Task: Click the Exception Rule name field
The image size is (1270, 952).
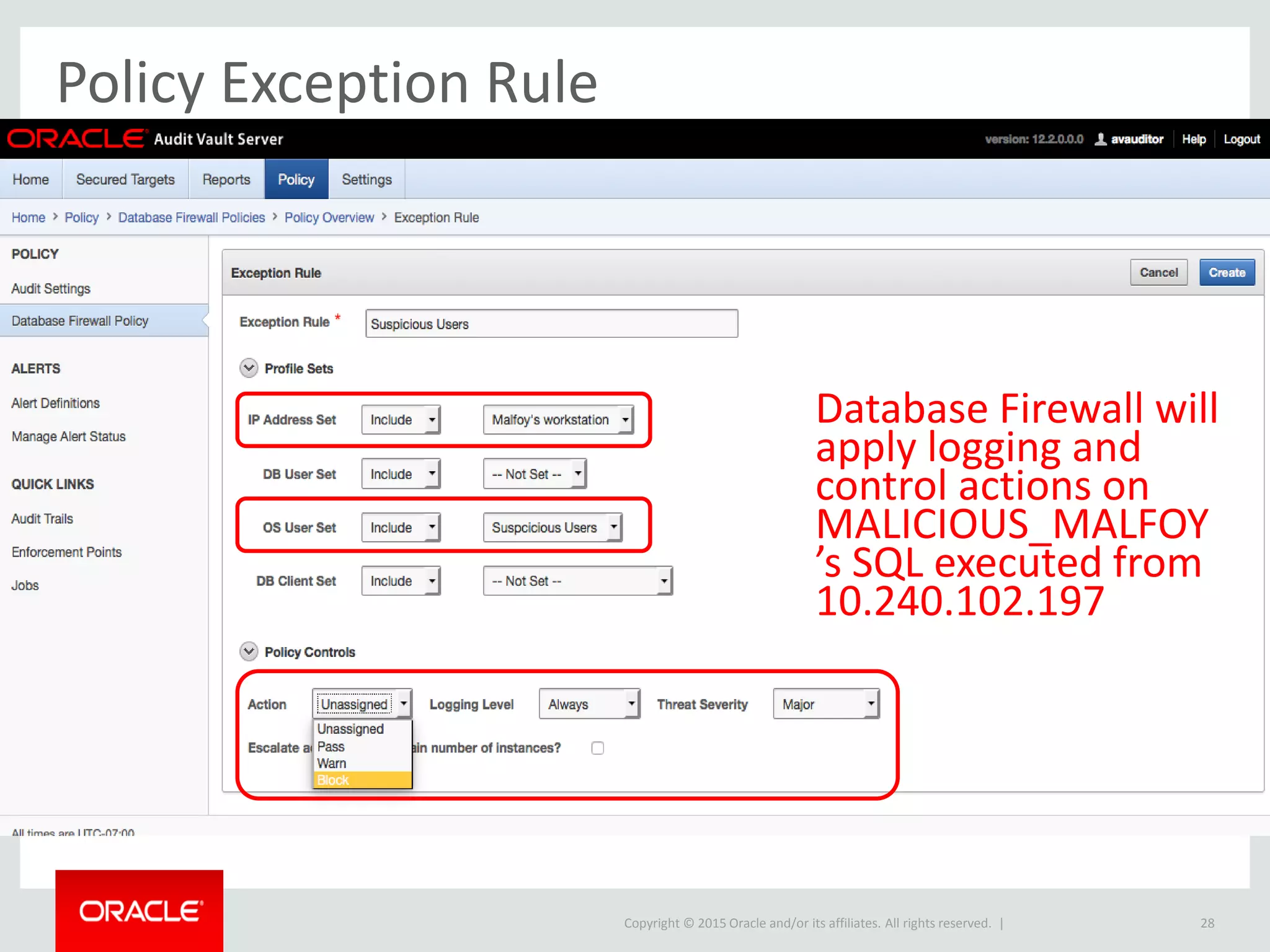Action: pos(552,324)
